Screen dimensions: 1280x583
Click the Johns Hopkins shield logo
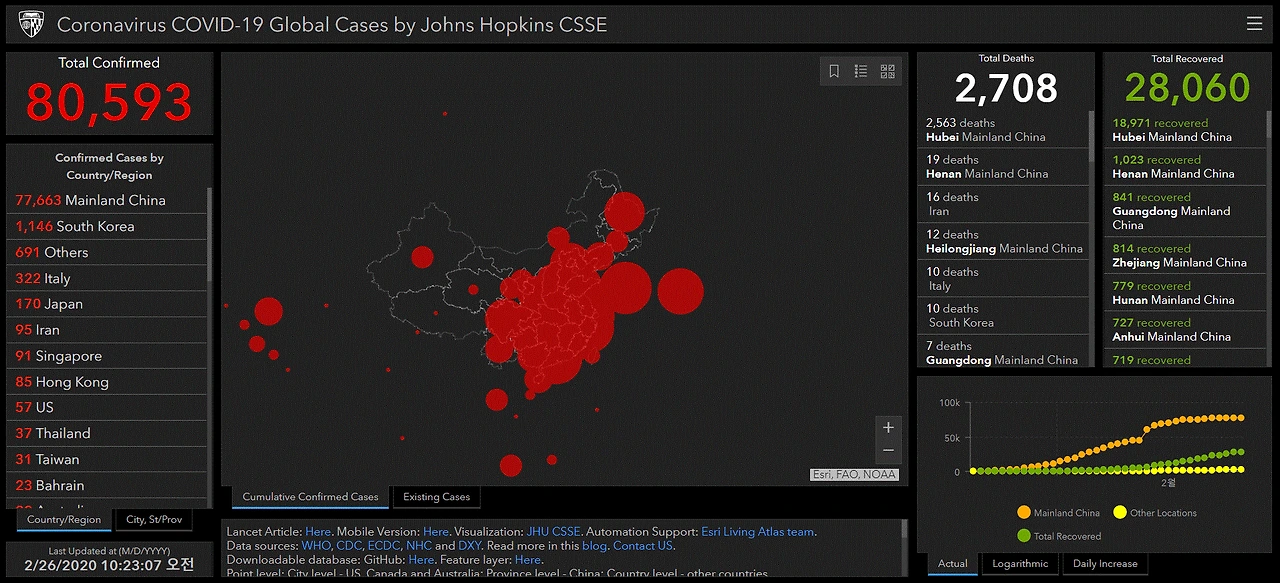click(32, 24)
